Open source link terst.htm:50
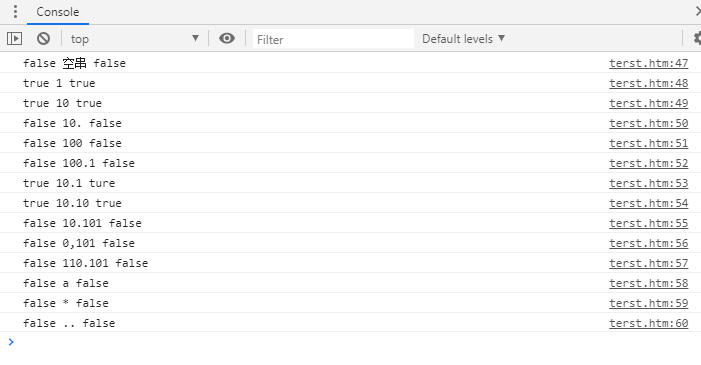Viewport: 701px width, 365px height. (x=648, y=123)
